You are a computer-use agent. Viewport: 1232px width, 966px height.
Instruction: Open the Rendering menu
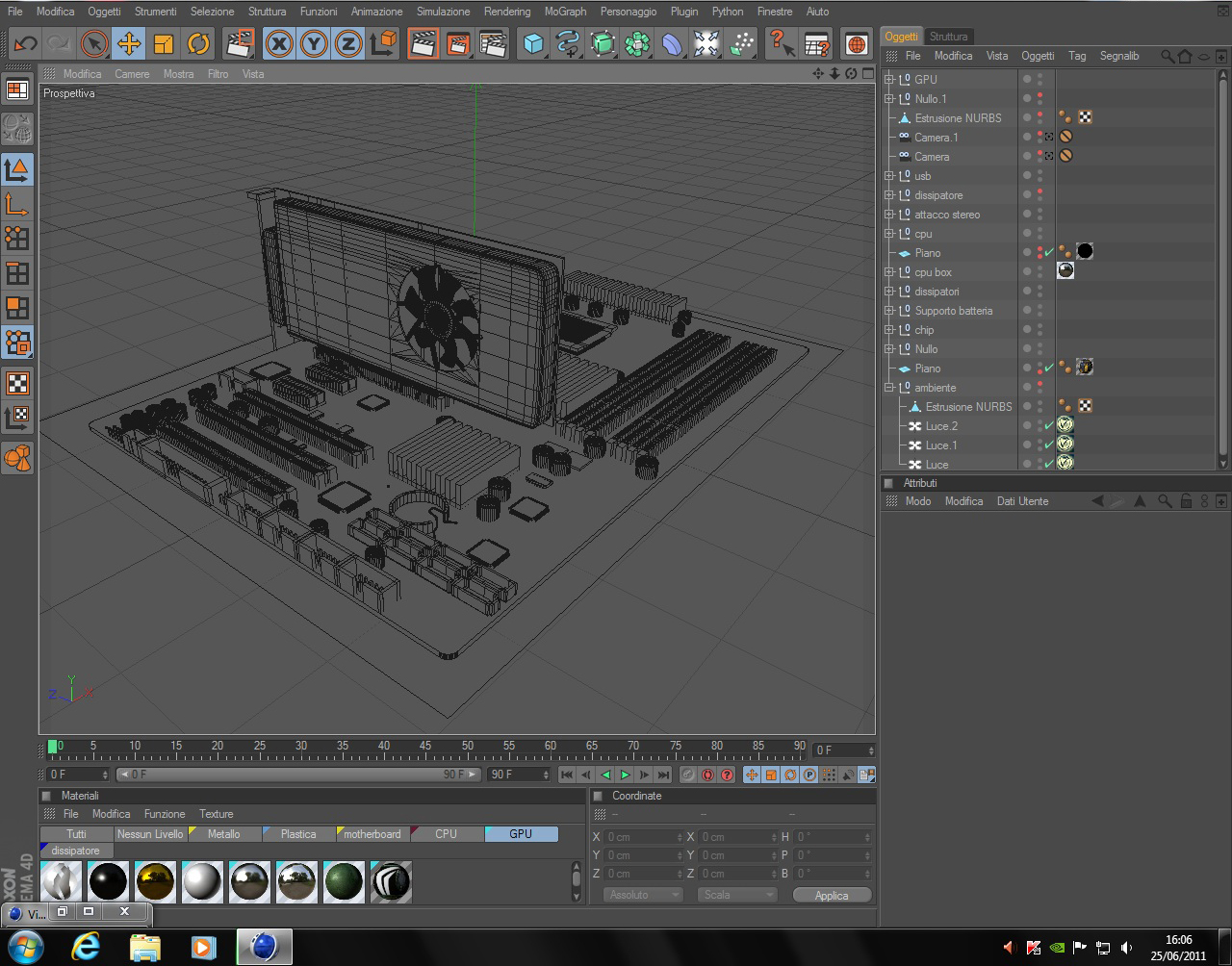(506, 12)
